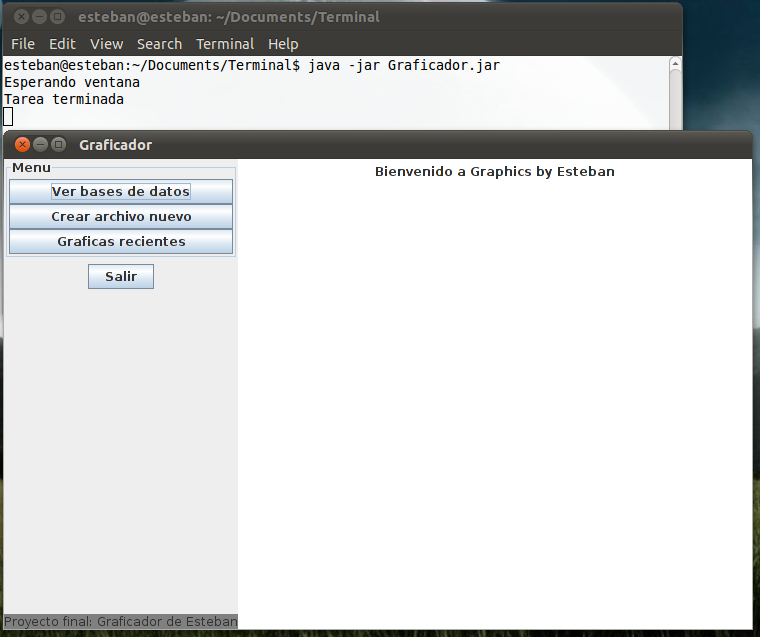Close the Terminal window
The width and height of the screenshot is (760, 637).
(21, 17)
